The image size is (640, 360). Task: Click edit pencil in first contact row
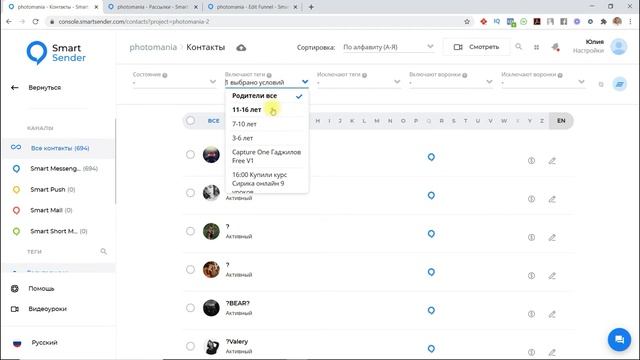click(552, 161)
